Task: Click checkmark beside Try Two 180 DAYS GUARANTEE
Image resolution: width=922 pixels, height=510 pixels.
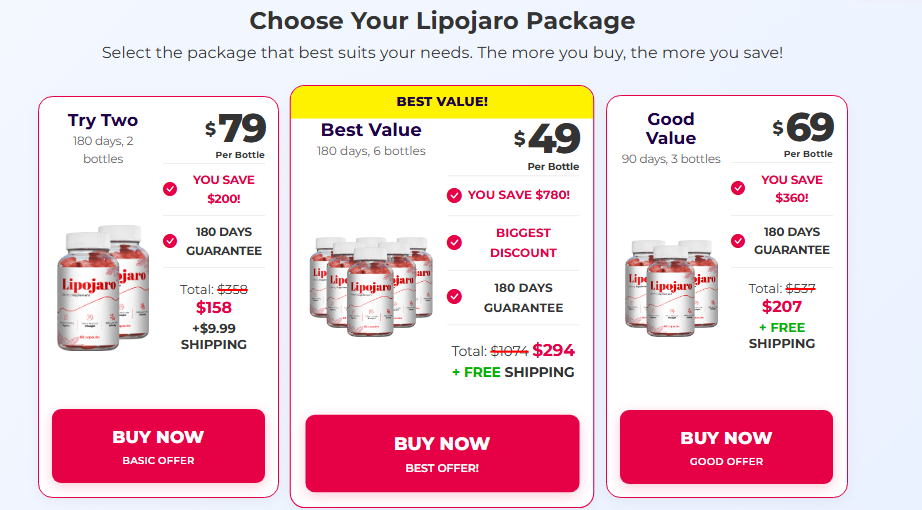Action: 170,241
